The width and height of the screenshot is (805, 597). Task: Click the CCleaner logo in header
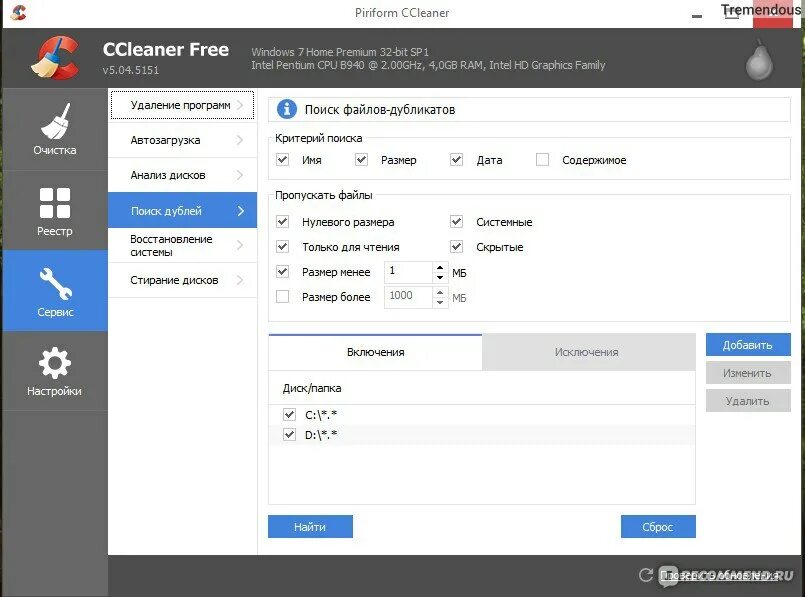54,57
